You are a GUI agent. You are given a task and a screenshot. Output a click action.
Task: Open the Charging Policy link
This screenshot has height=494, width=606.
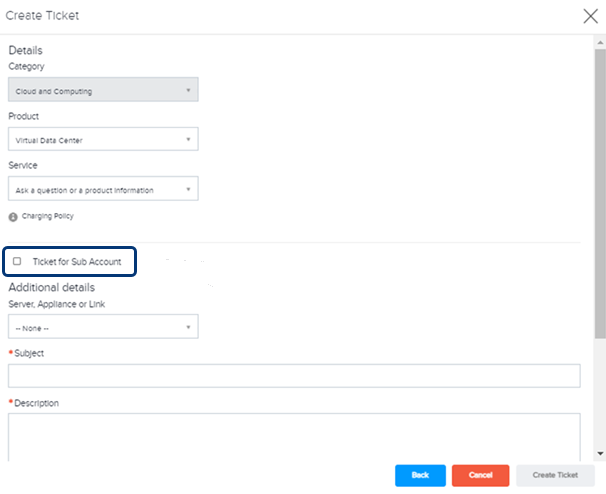[48, 216]
